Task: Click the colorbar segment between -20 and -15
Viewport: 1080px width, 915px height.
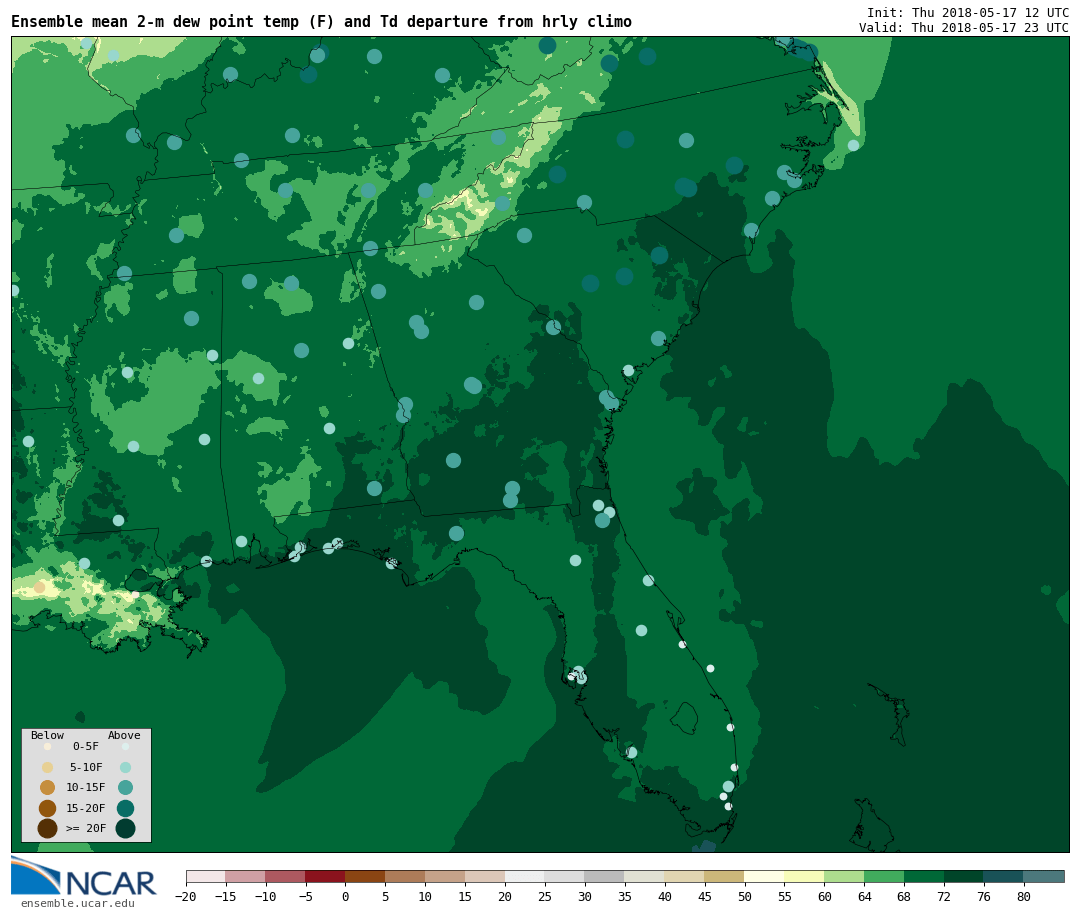Action: point(206,876)
